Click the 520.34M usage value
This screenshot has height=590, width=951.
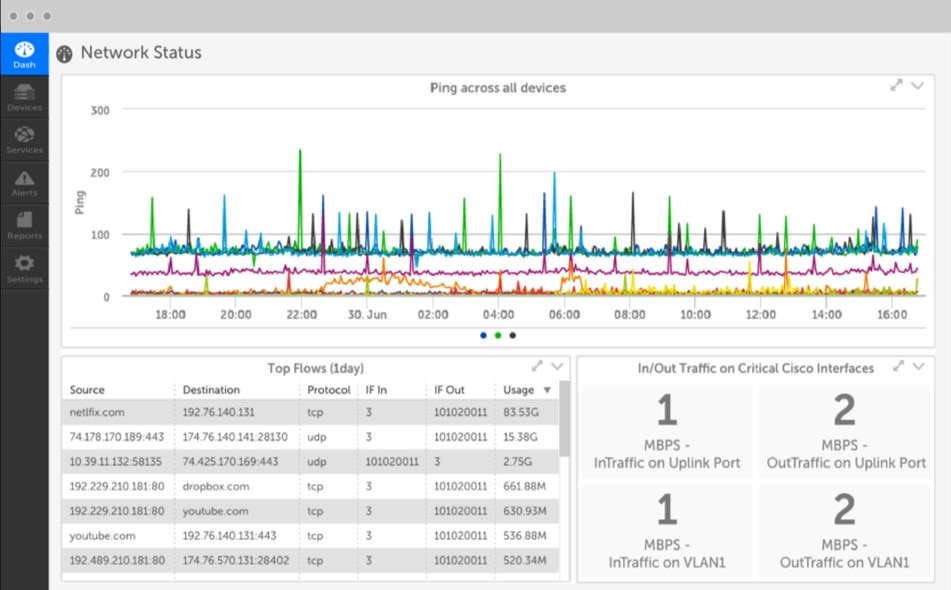(x=525, y=561)
